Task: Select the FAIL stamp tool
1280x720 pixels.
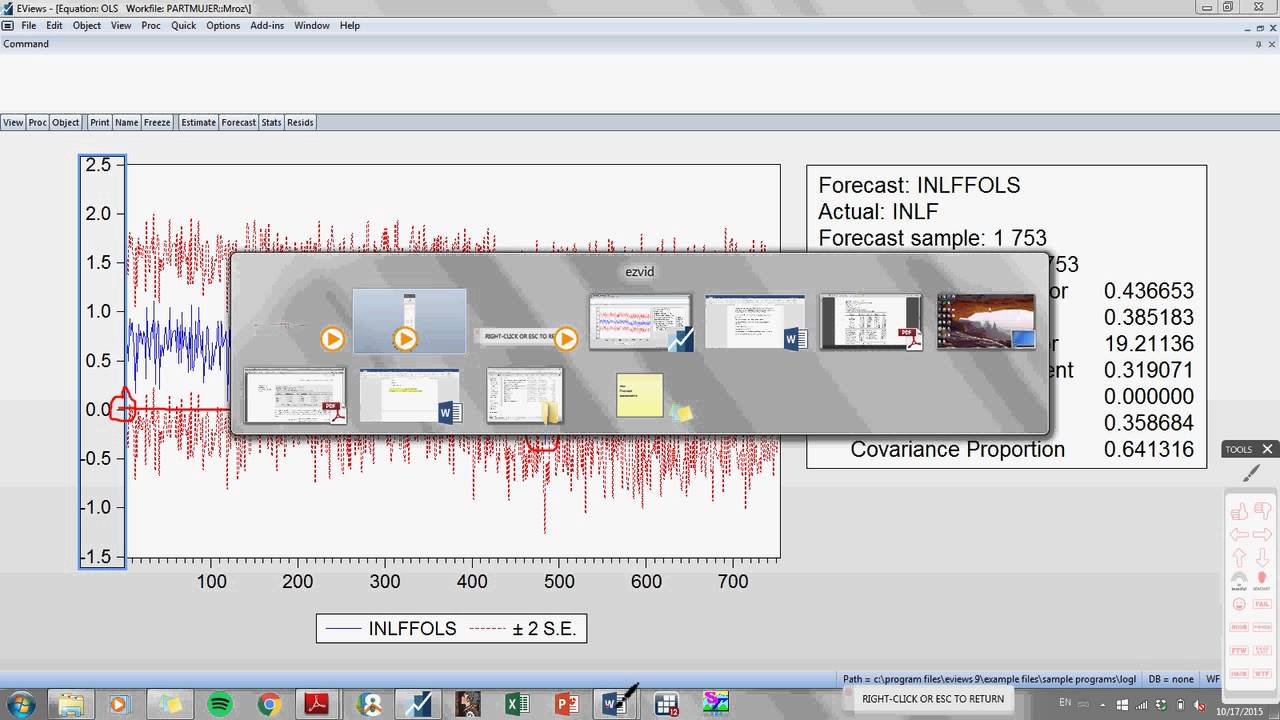Action: (x=1262, y=604)
